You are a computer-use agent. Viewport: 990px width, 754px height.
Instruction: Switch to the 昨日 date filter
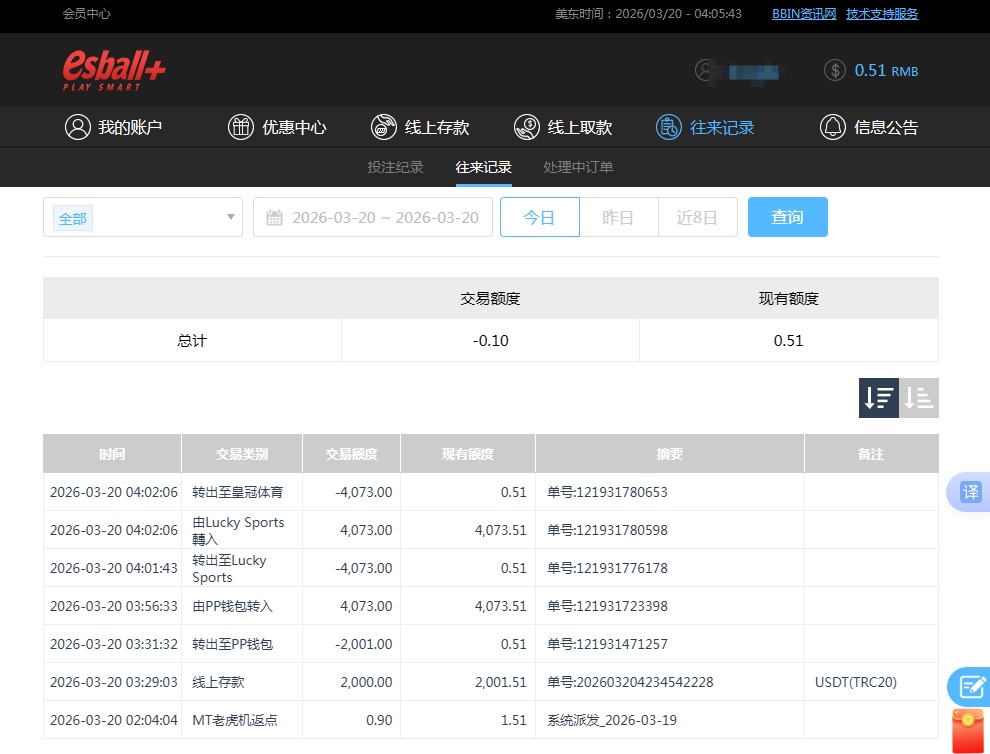coord(618,217)
